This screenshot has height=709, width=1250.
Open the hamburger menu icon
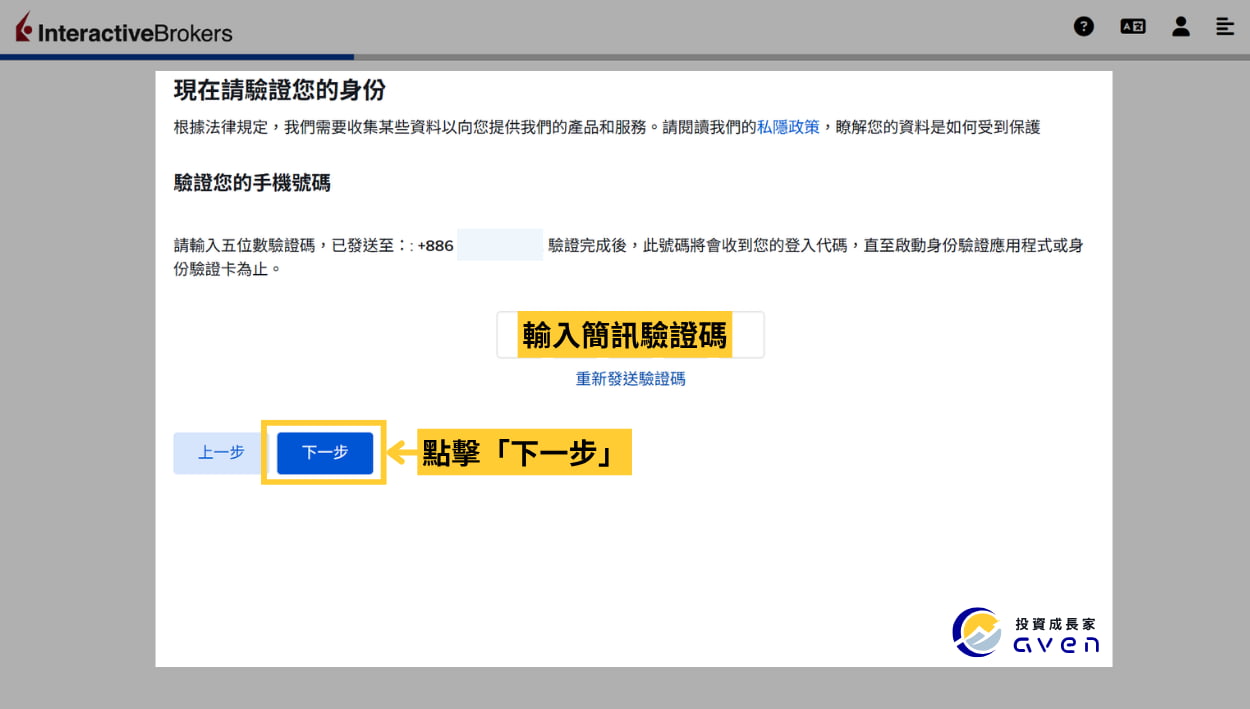coord(1225,27)
